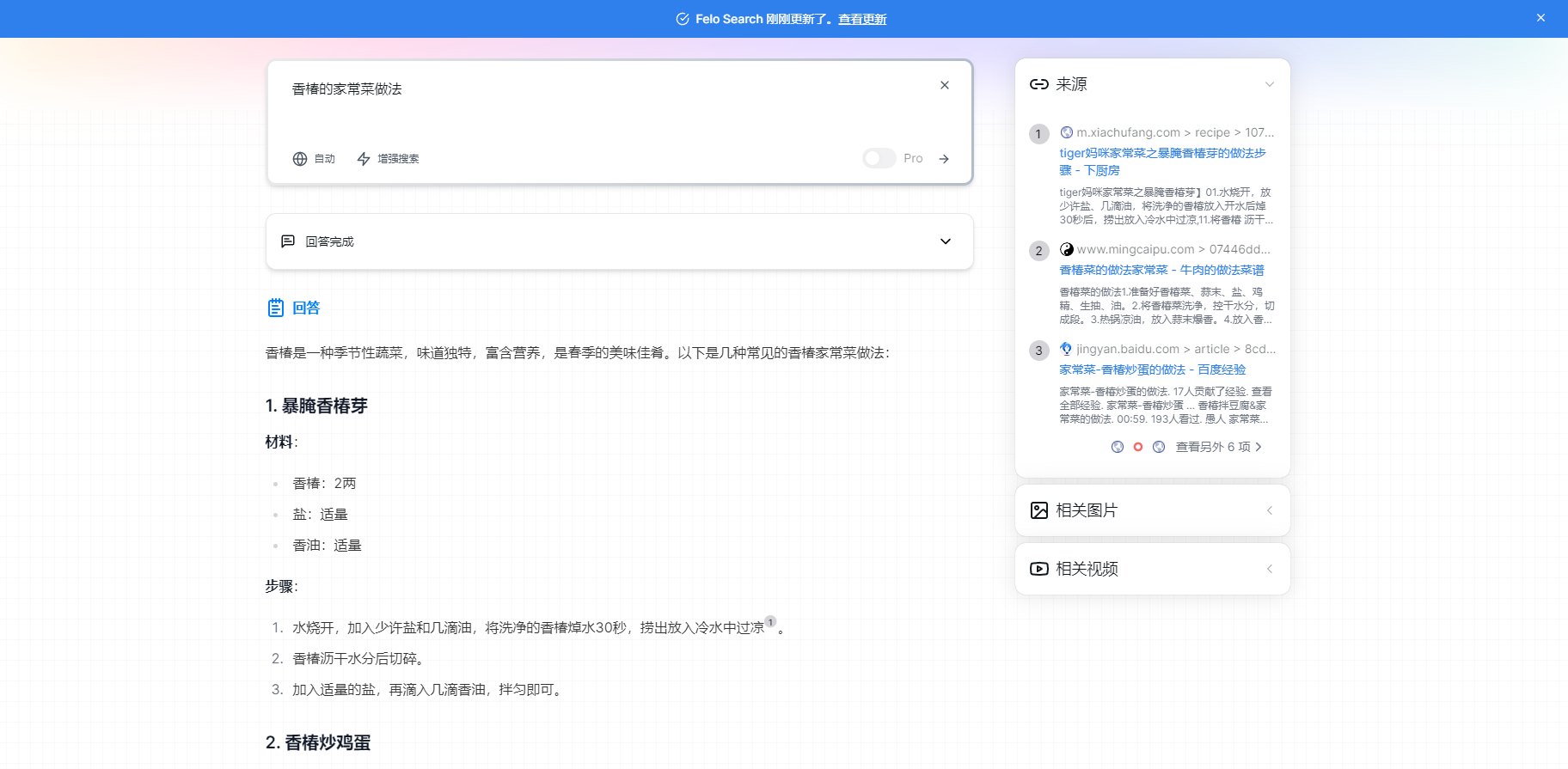Expand the 相关图片 panel chevron
The image size is (1568, 769).
1270,510
